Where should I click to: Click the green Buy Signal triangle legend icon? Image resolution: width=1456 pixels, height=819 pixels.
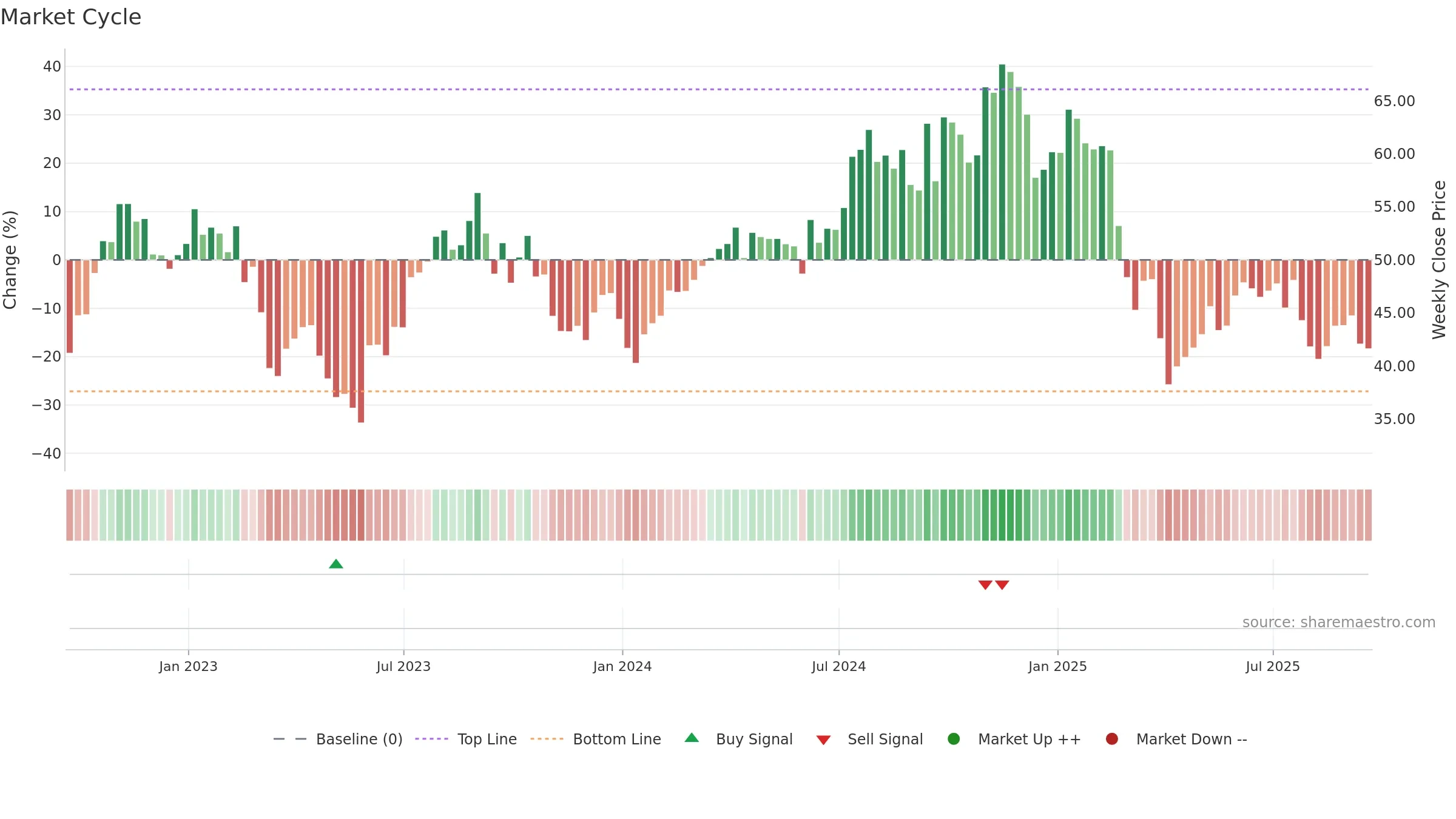[692, 738]
